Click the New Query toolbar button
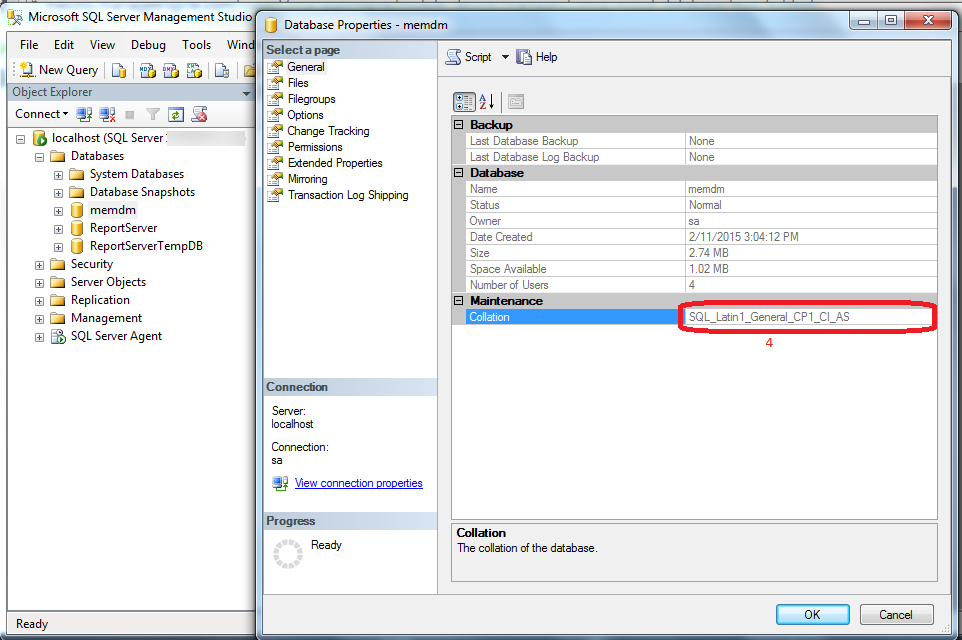 click(58, 70)
